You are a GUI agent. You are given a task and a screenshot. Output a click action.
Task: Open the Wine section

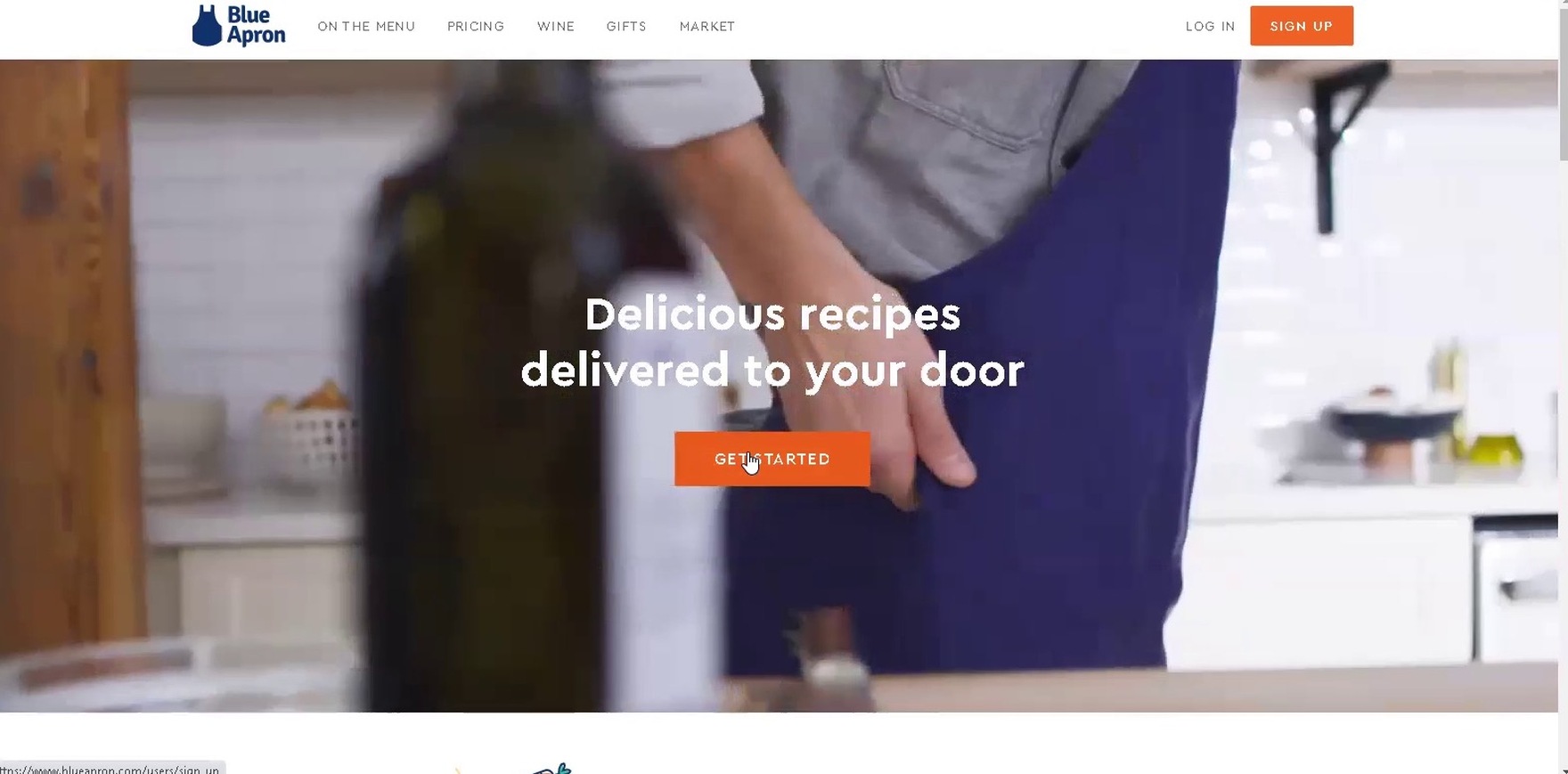coord(556,27)
